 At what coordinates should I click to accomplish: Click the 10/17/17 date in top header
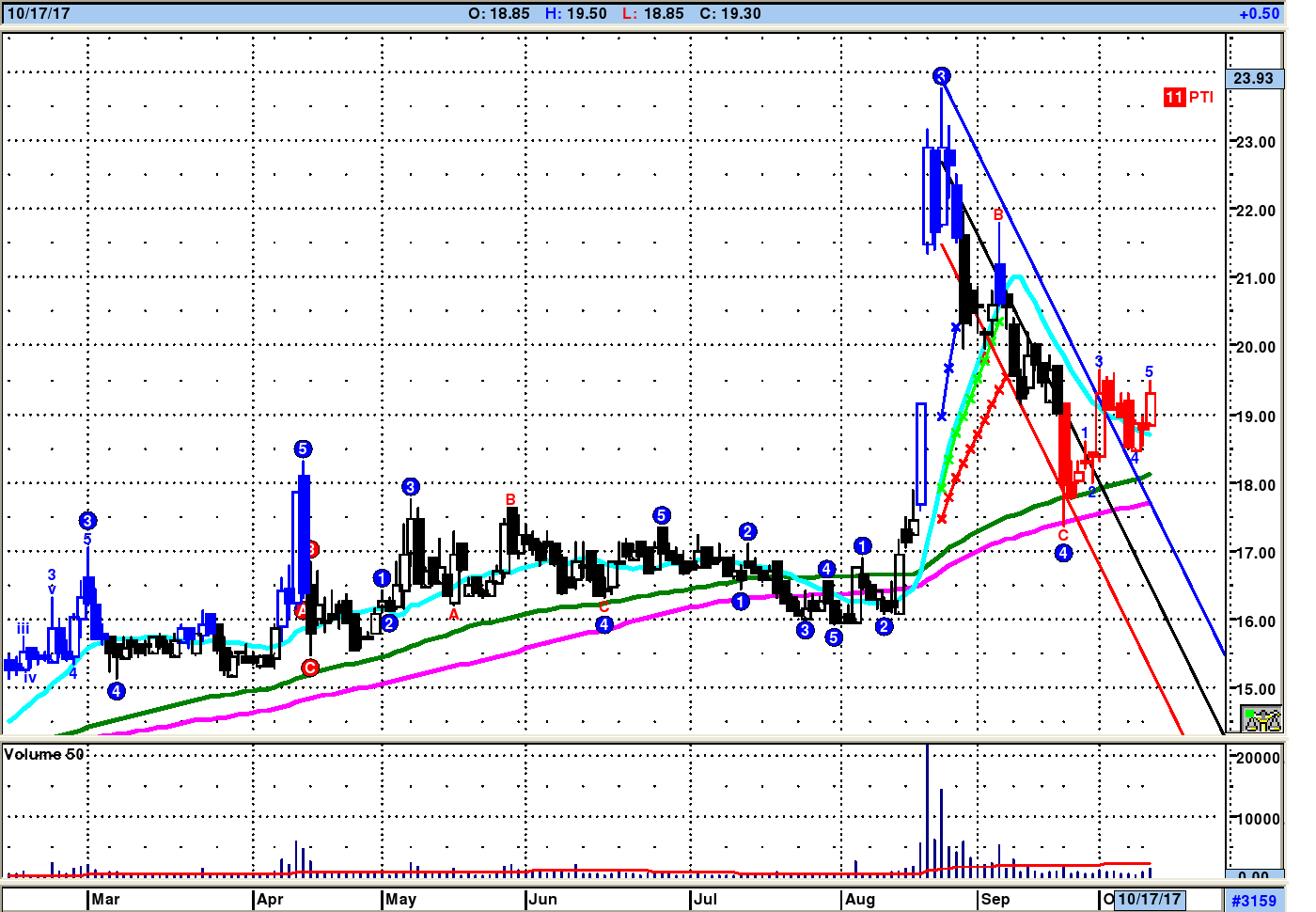39,13
